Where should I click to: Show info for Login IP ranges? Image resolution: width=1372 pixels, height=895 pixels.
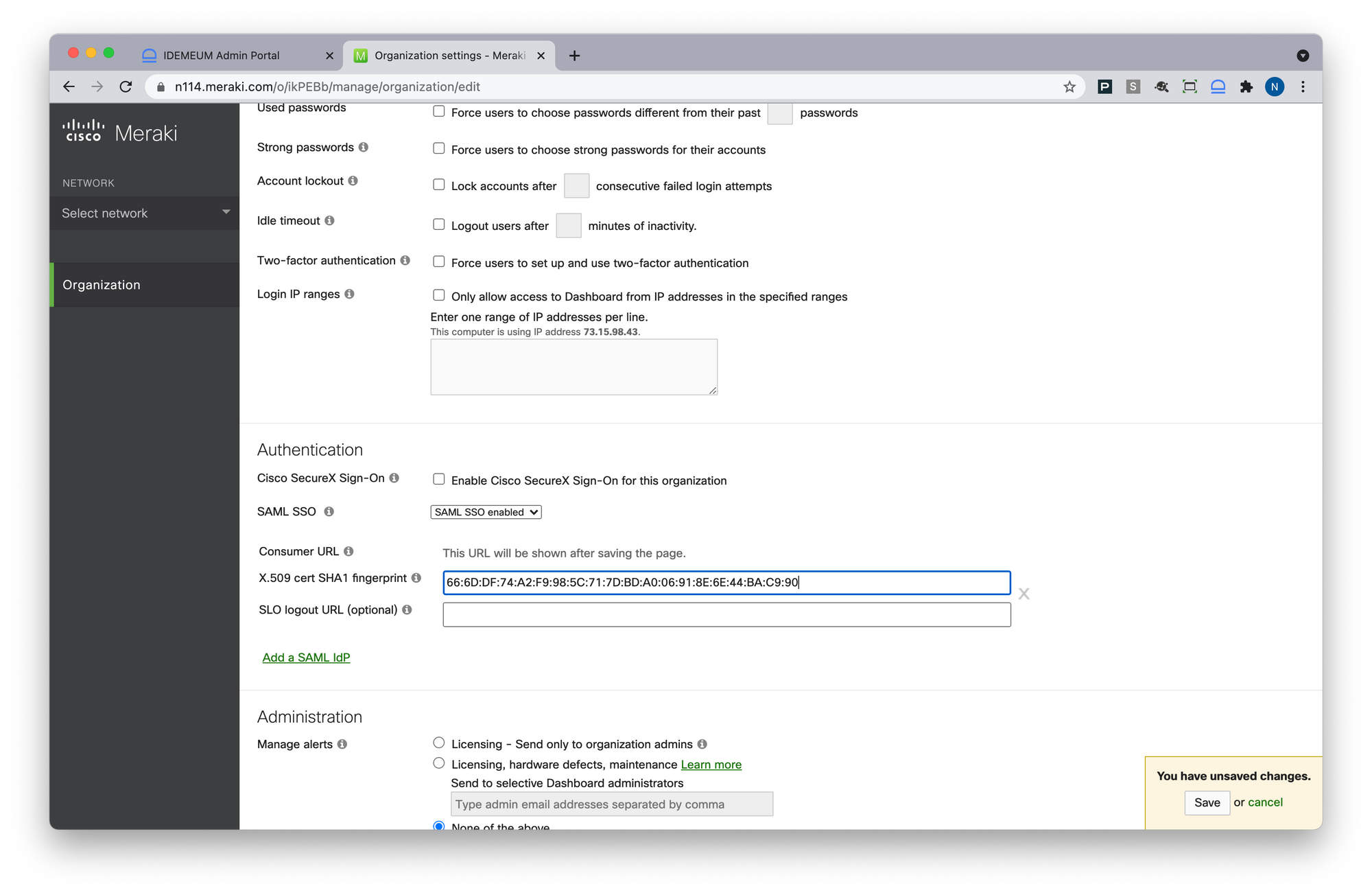349,294
